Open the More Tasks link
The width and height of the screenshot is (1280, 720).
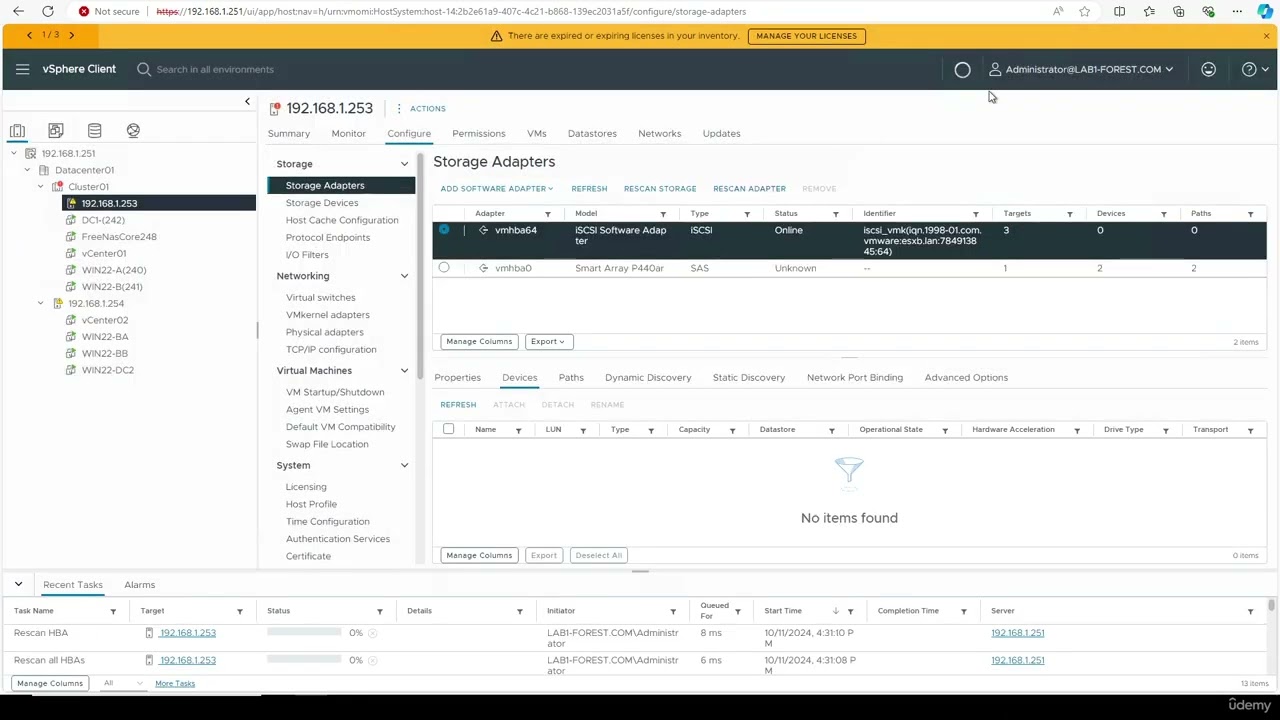tap(175, 684)
